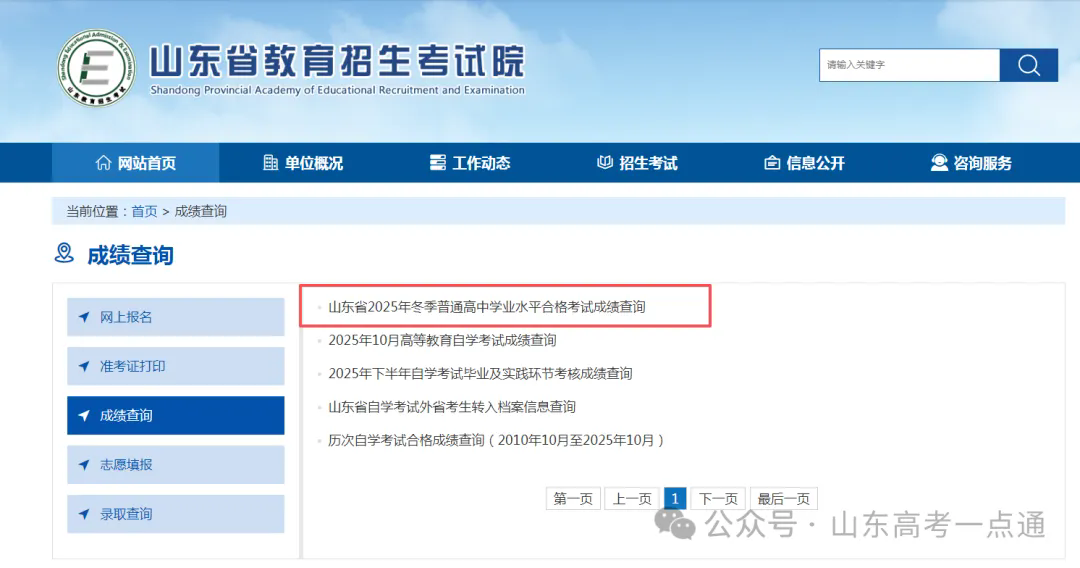Screen dimensions: 1080x568
Task: Open 2025年冬季普通高中学业水平合格考试成绩查询 link
Action: coord(487,307)
